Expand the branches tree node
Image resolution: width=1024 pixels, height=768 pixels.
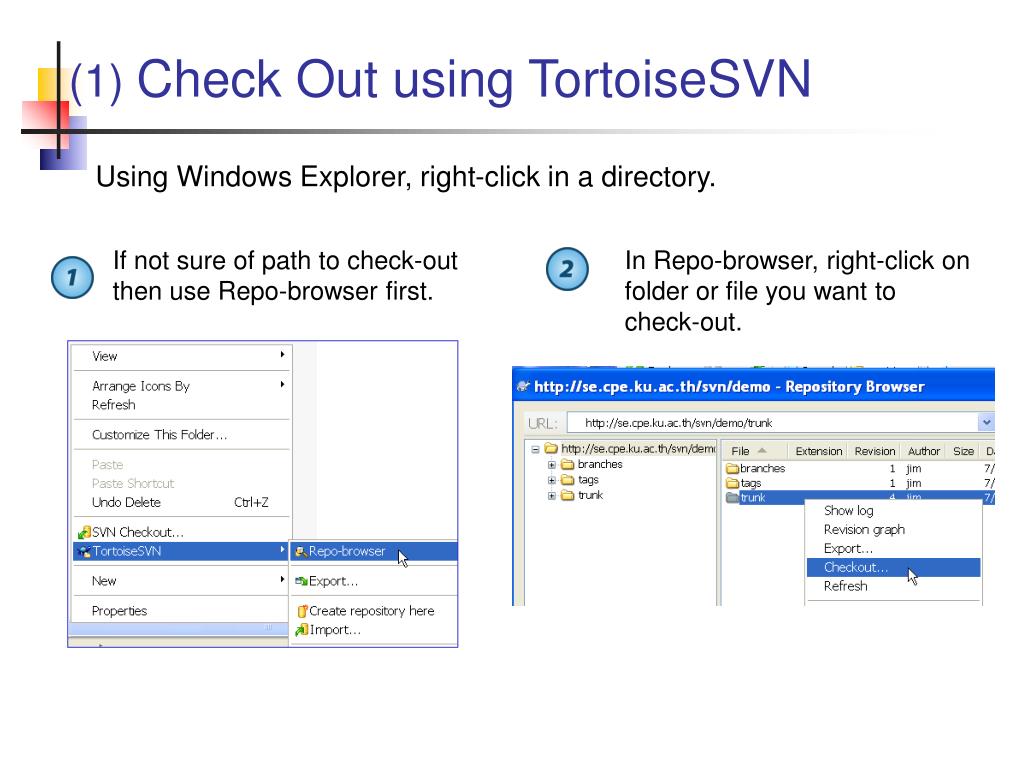coord(552,465)
